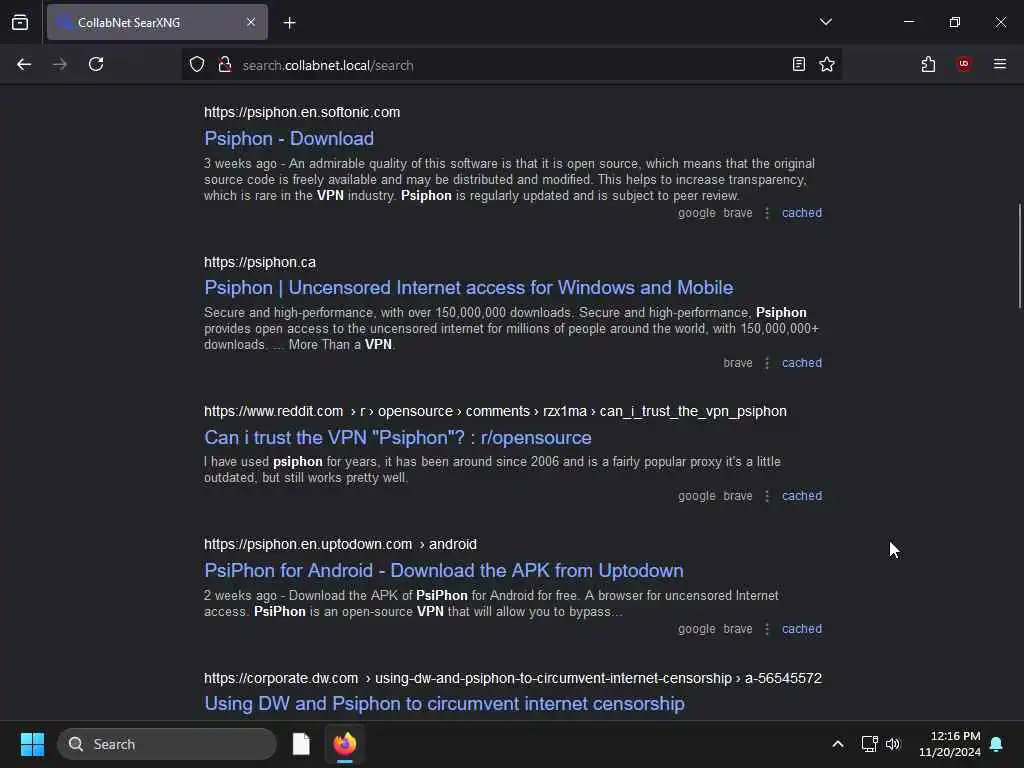Close the CollabNet SearXNG tab
1024x768 pixels.
pos(251,22)
